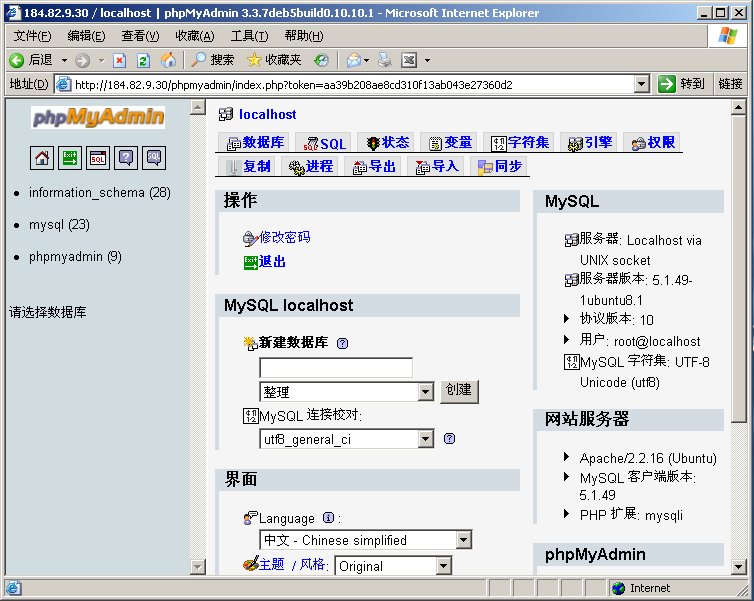Open the SQL documentation icon in sidebar
Image resolution: width=754 pixels, height=601 pixels.
click(x=154, y=158)
